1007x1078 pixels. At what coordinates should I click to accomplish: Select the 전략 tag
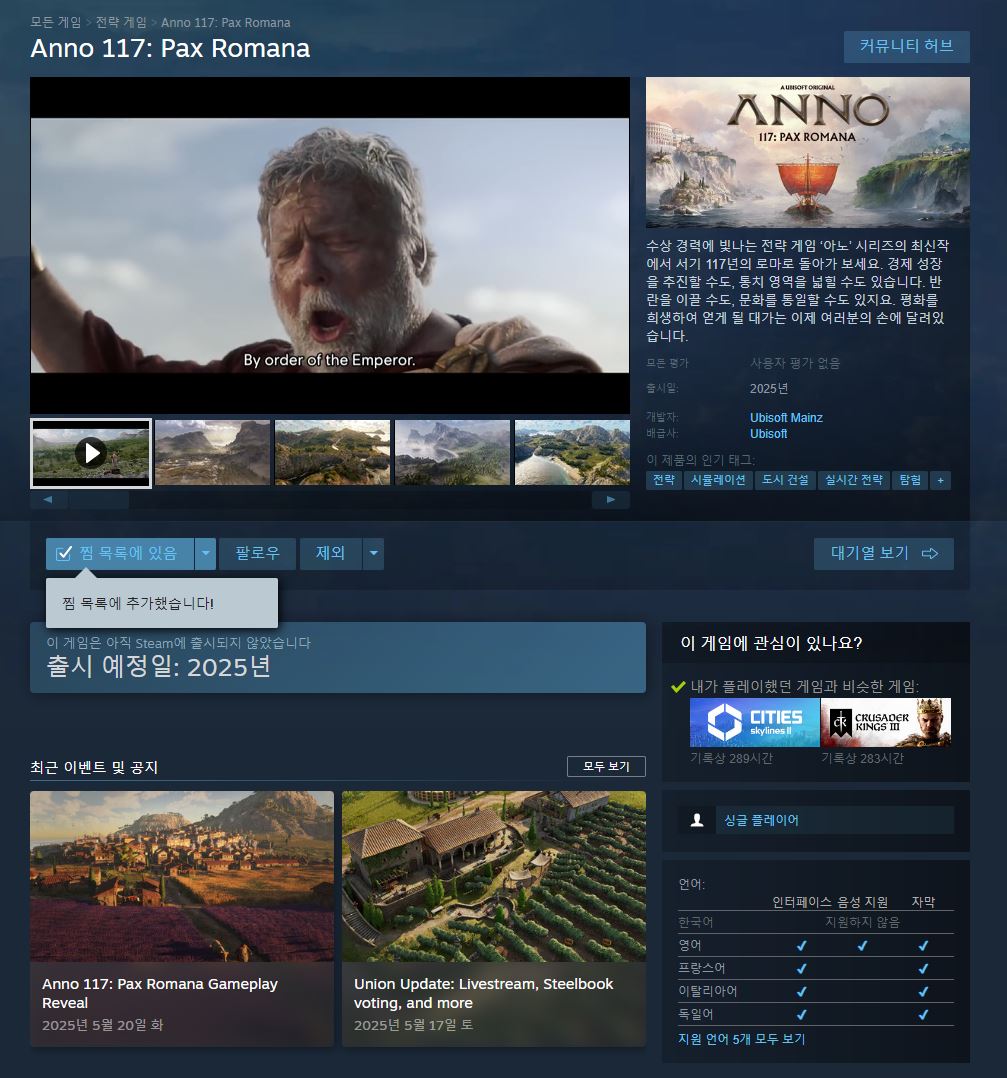pyautogui.click(x=663, y=480)
